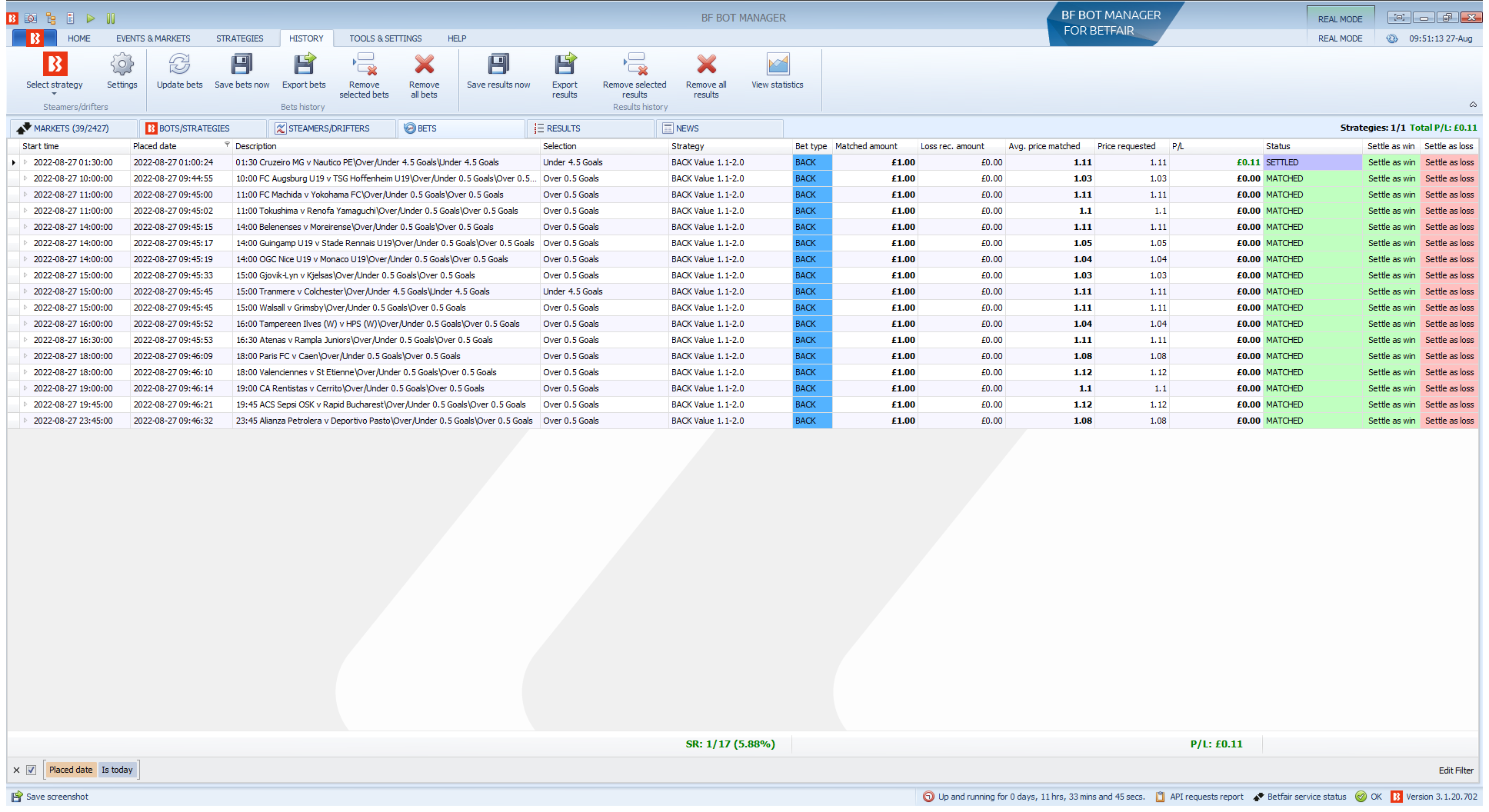Click the 'Placed date' filter field label
Viewport: 1489px width, 812px height.
[x=71, y=770]
